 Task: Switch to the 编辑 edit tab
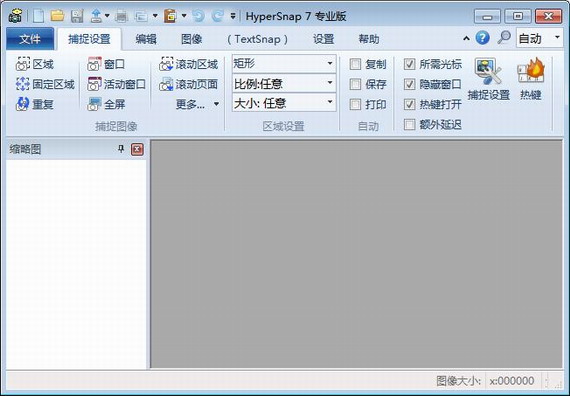coord(146,39)
